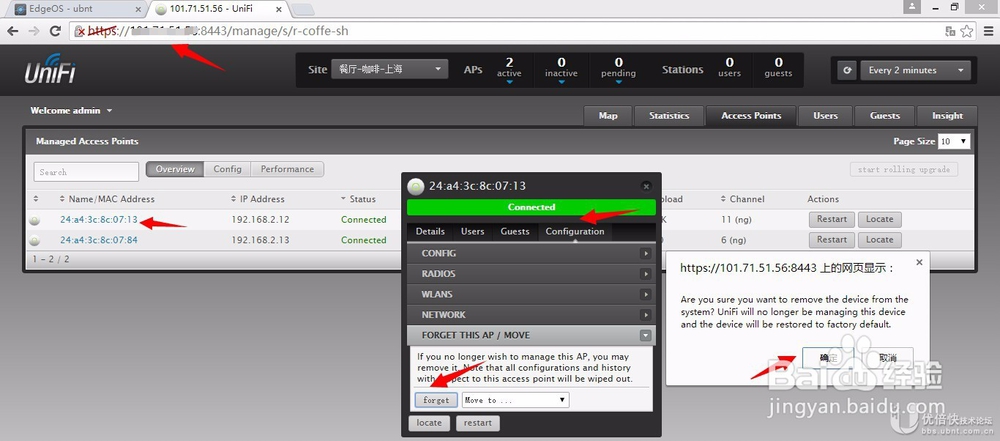Close the 101.71.51.56 - UniFi tab
The image size is (1000, 441).
pyautogui.click(x=279, y=9)
